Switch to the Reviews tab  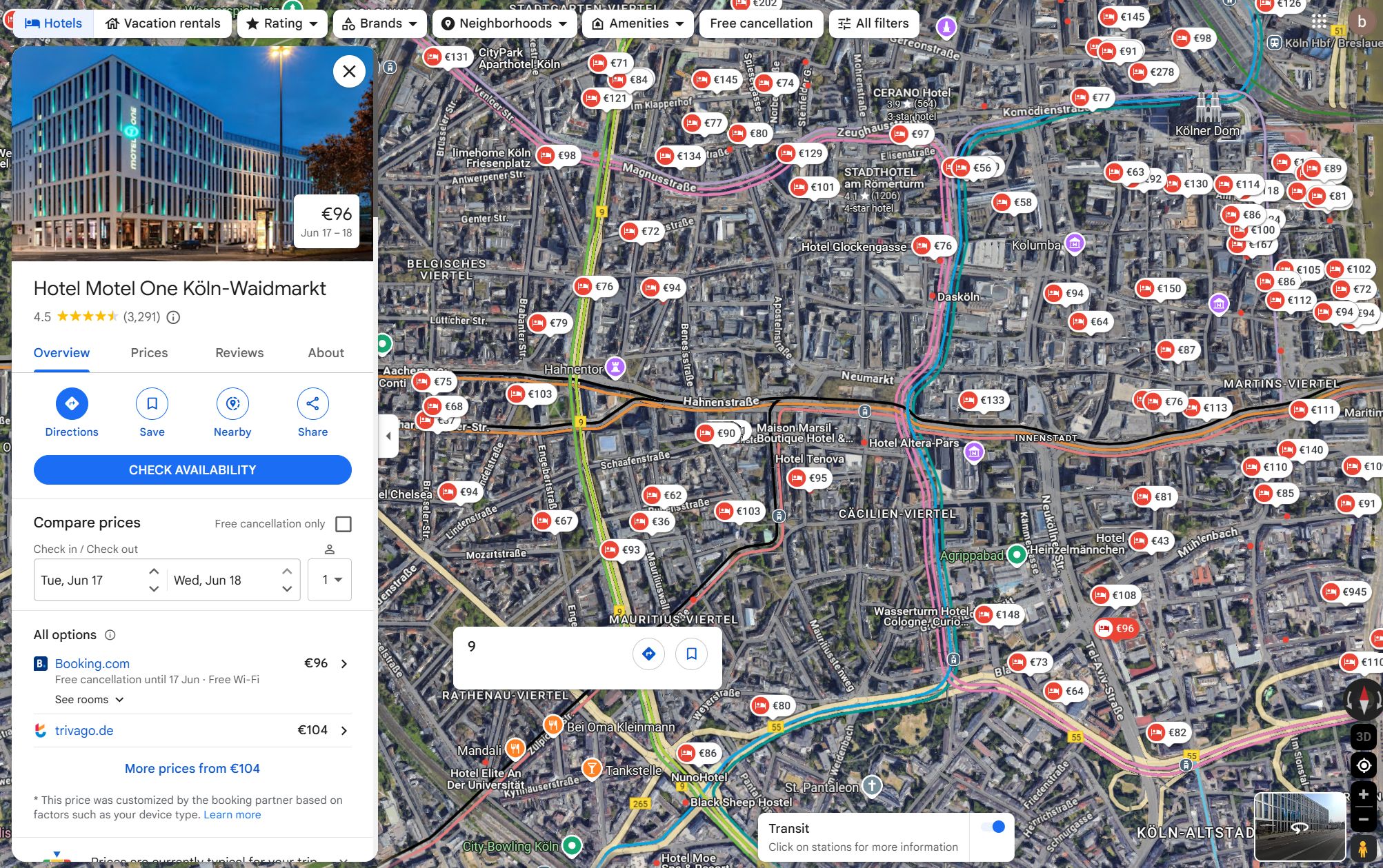[239, 353]
